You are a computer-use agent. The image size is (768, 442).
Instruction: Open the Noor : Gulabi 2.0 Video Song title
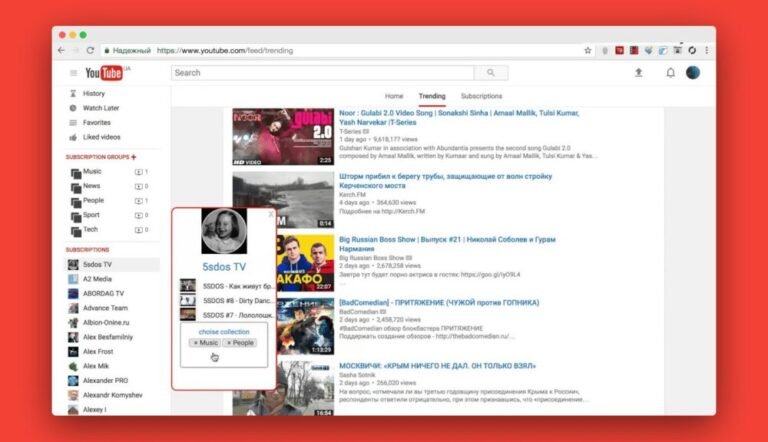click(459, 118)
